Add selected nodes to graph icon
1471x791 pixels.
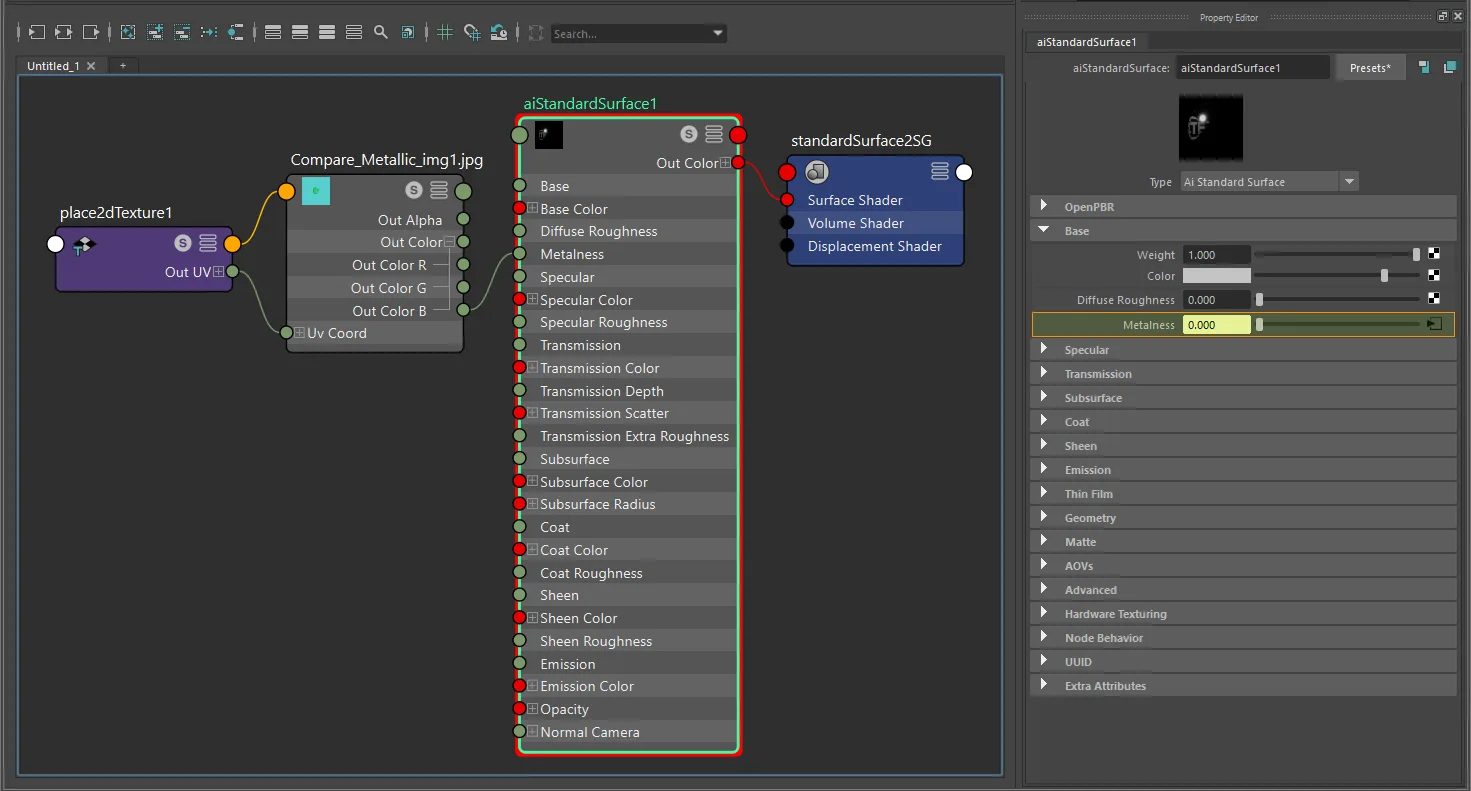[x=155, y=33]
